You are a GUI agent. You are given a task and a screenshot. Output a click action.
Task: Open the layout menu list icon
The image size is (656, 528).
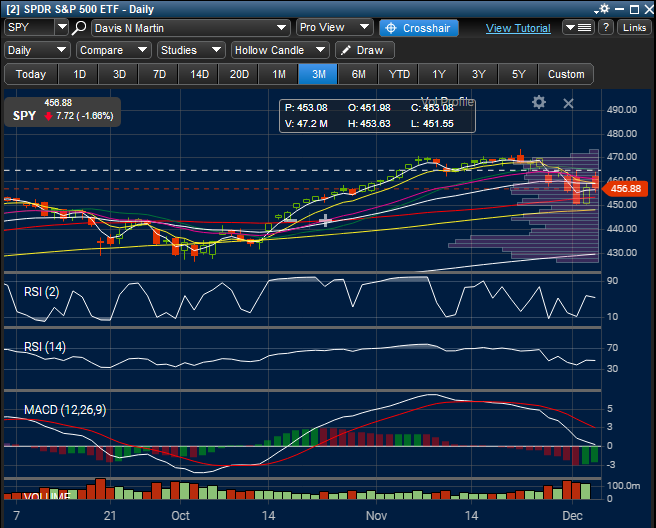coord(578,28)
